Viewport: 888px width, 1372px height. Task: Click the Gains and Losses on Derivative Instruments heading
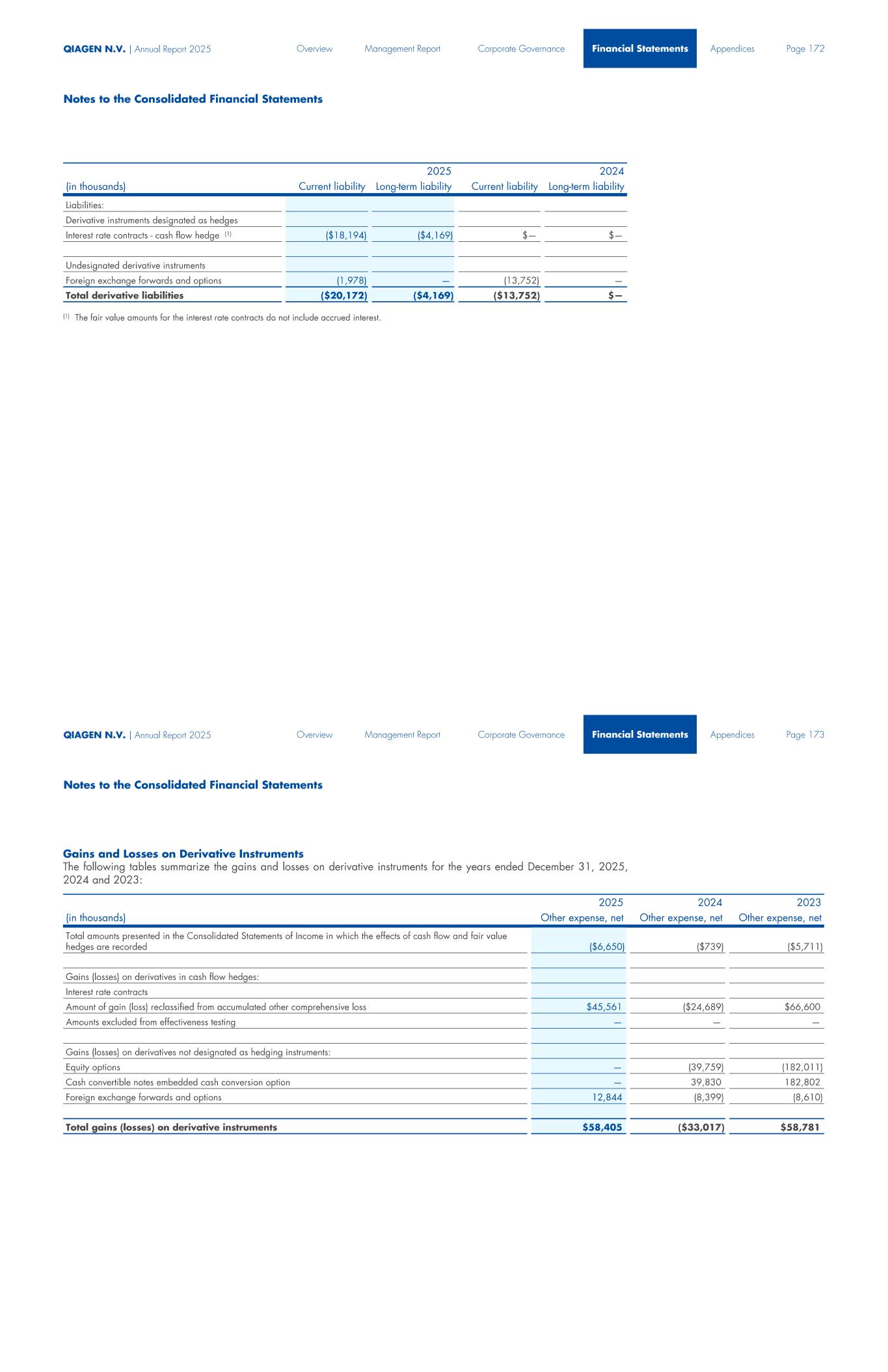(183, 854)
